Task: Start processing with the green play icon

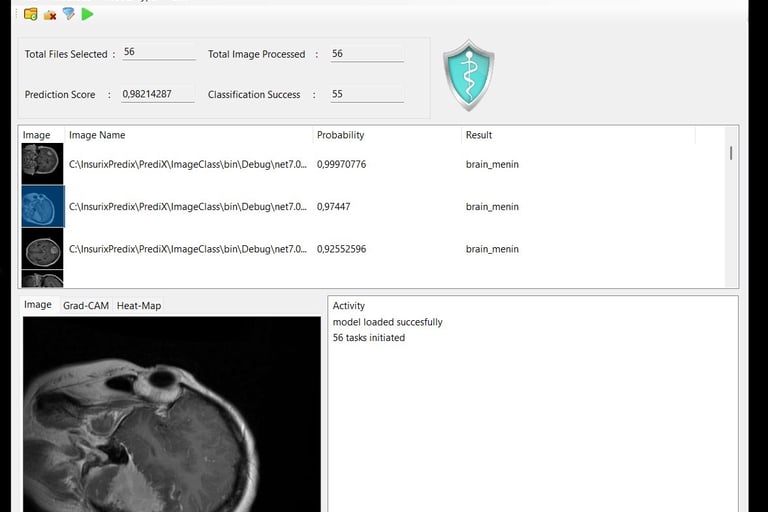Action: pos(87,14)
